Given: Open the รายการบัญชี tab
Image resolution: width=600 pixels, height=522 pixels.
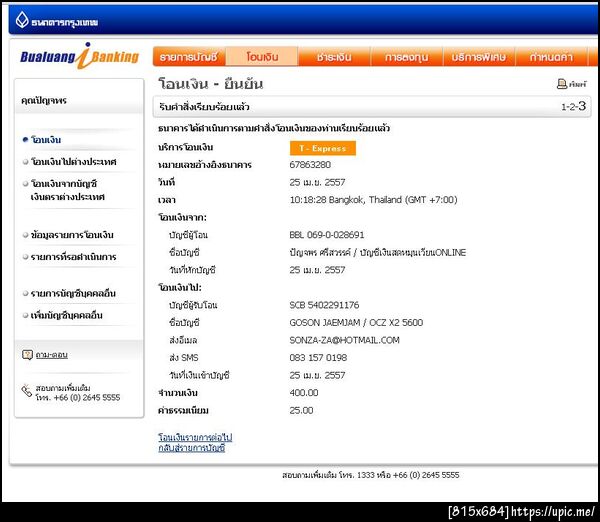Looking at the screenshot, I should click(189, 57).
